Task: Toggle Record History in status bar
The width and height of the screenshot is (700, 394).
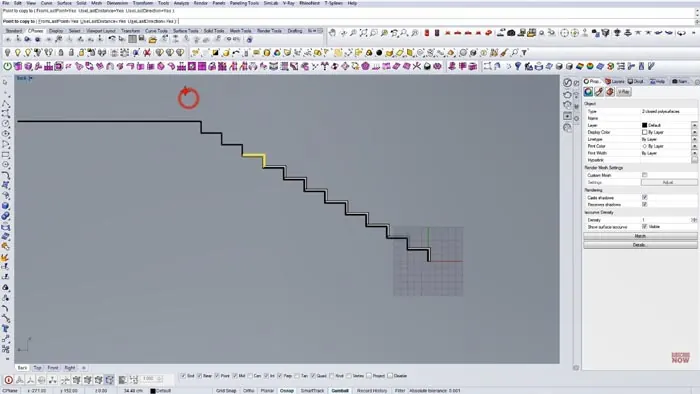Action: point(372,390)
